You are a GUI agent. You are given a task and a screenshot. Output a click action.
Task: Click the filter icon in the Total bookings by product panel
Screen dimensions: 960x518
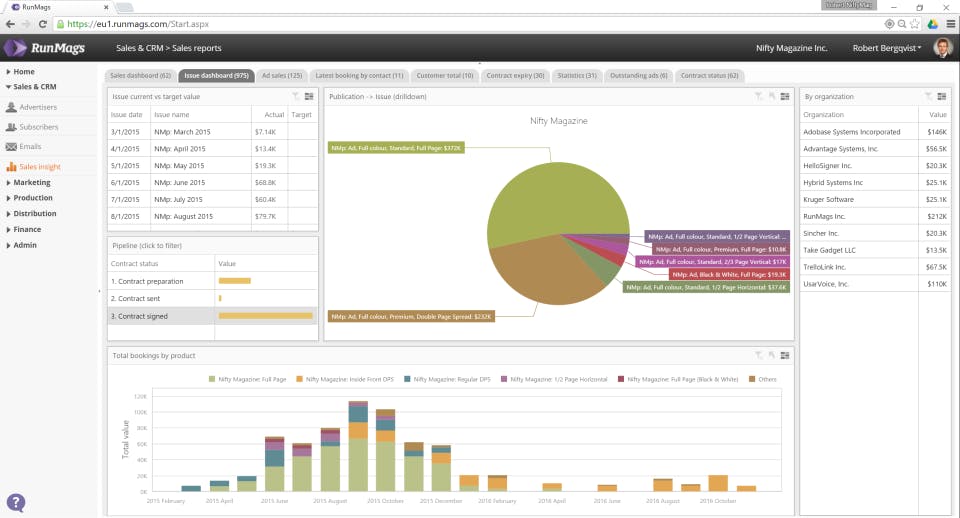point(759,355)
